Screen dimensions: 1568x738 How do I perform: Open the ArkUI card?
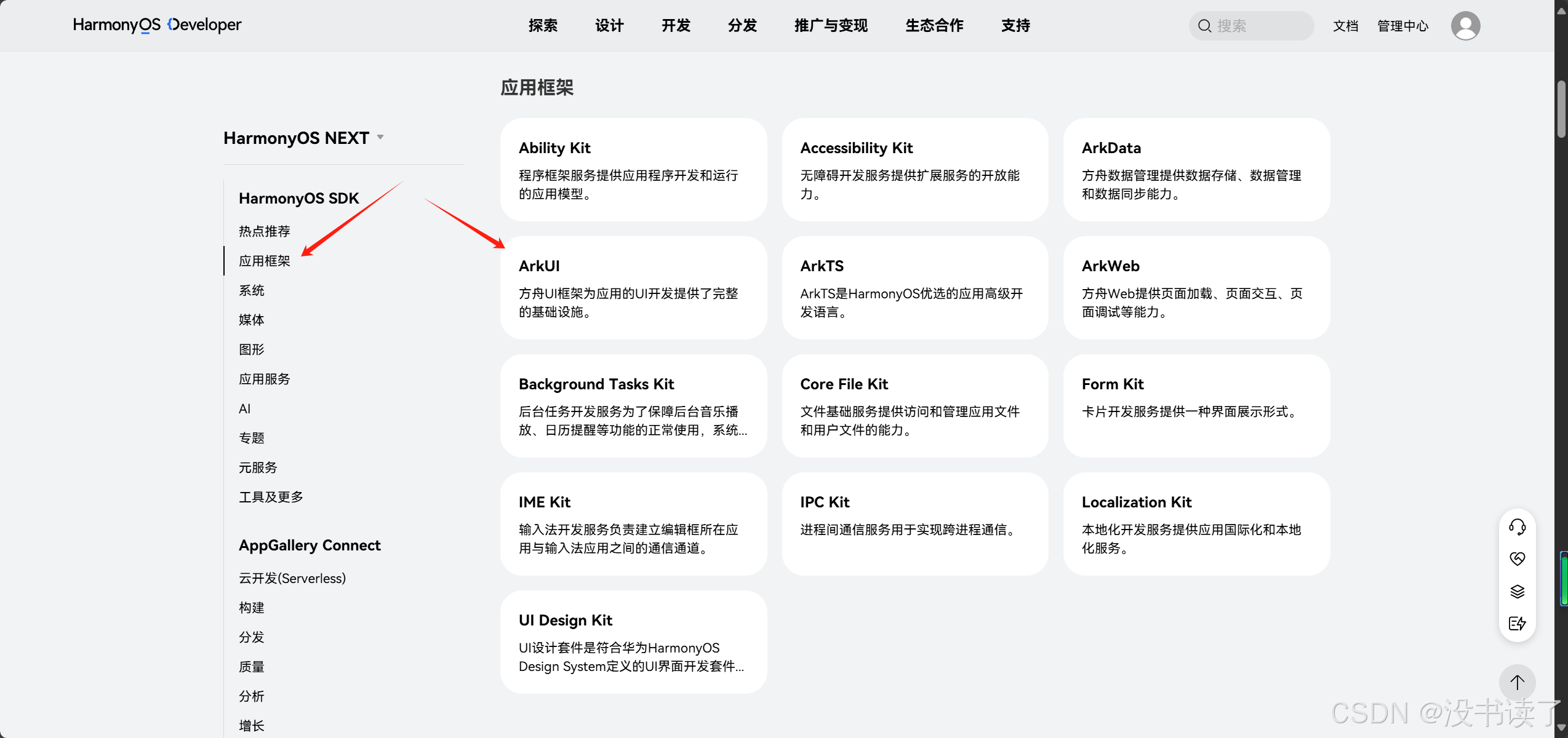[633, 288]
